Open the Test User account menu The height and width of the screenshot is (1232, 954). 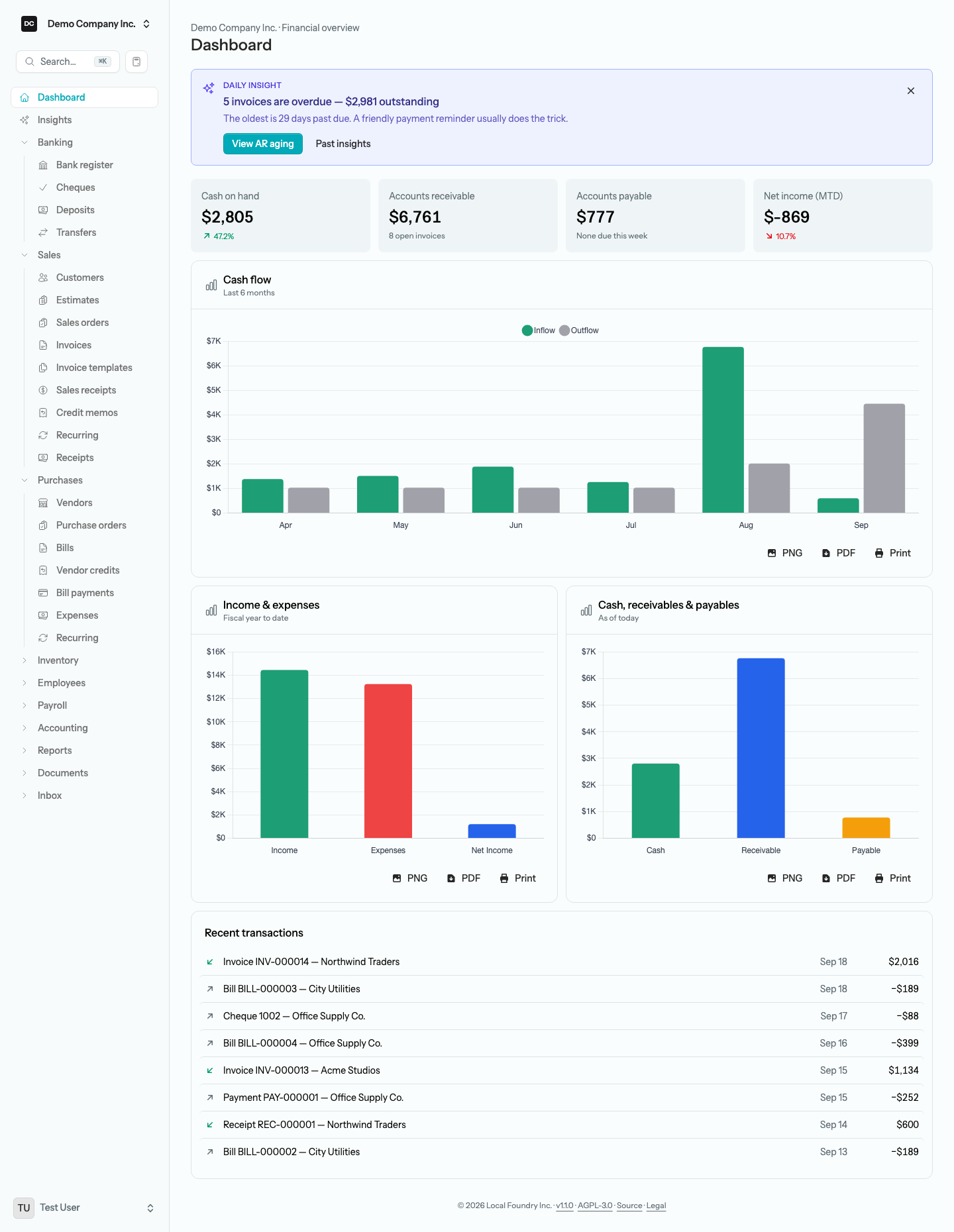click(x=85, y=1207)
